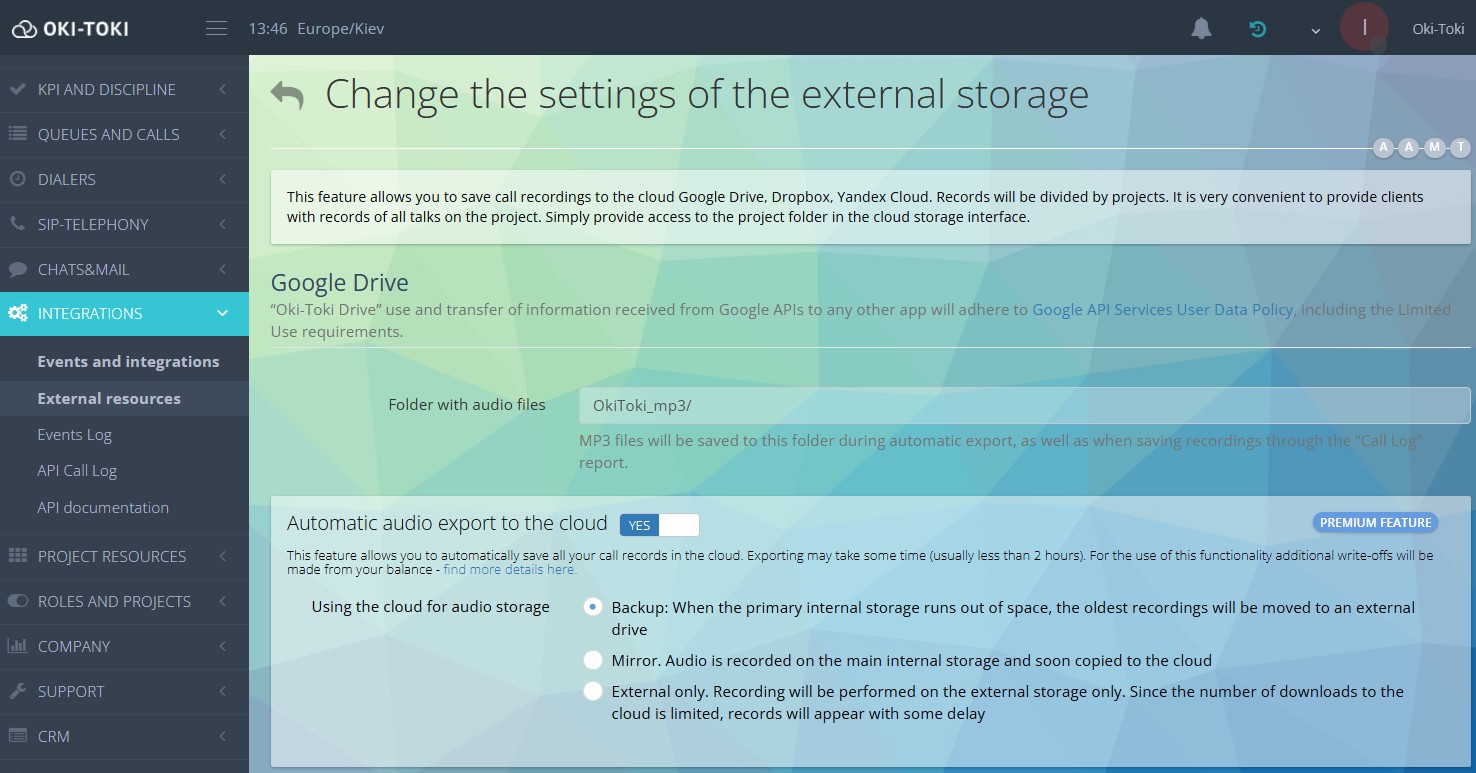This screenshot has height=773, width=1476.
Task: Open Events and integrations submenu item
Action: (x=128, y=362)
